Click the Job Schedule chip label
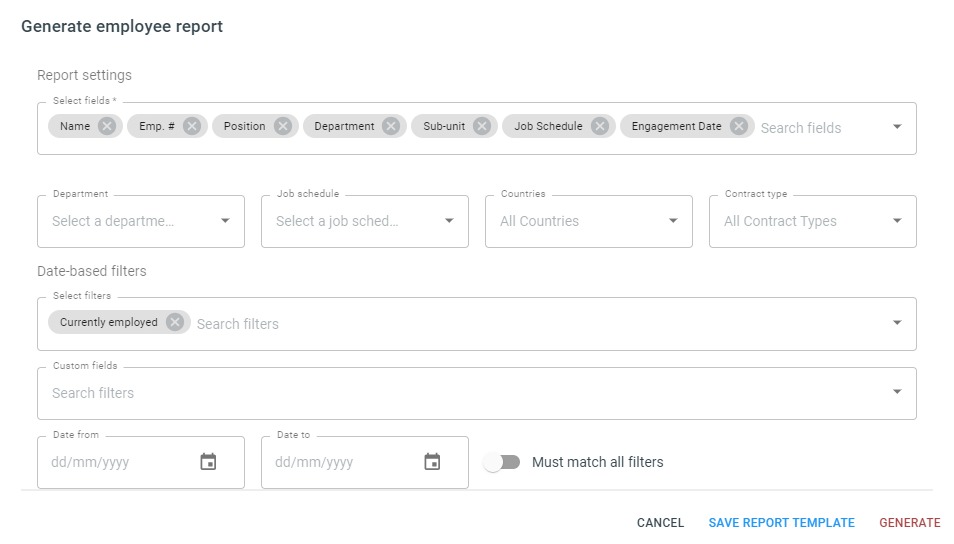Viewport: 954px width, 544px height. pos(548,126)
